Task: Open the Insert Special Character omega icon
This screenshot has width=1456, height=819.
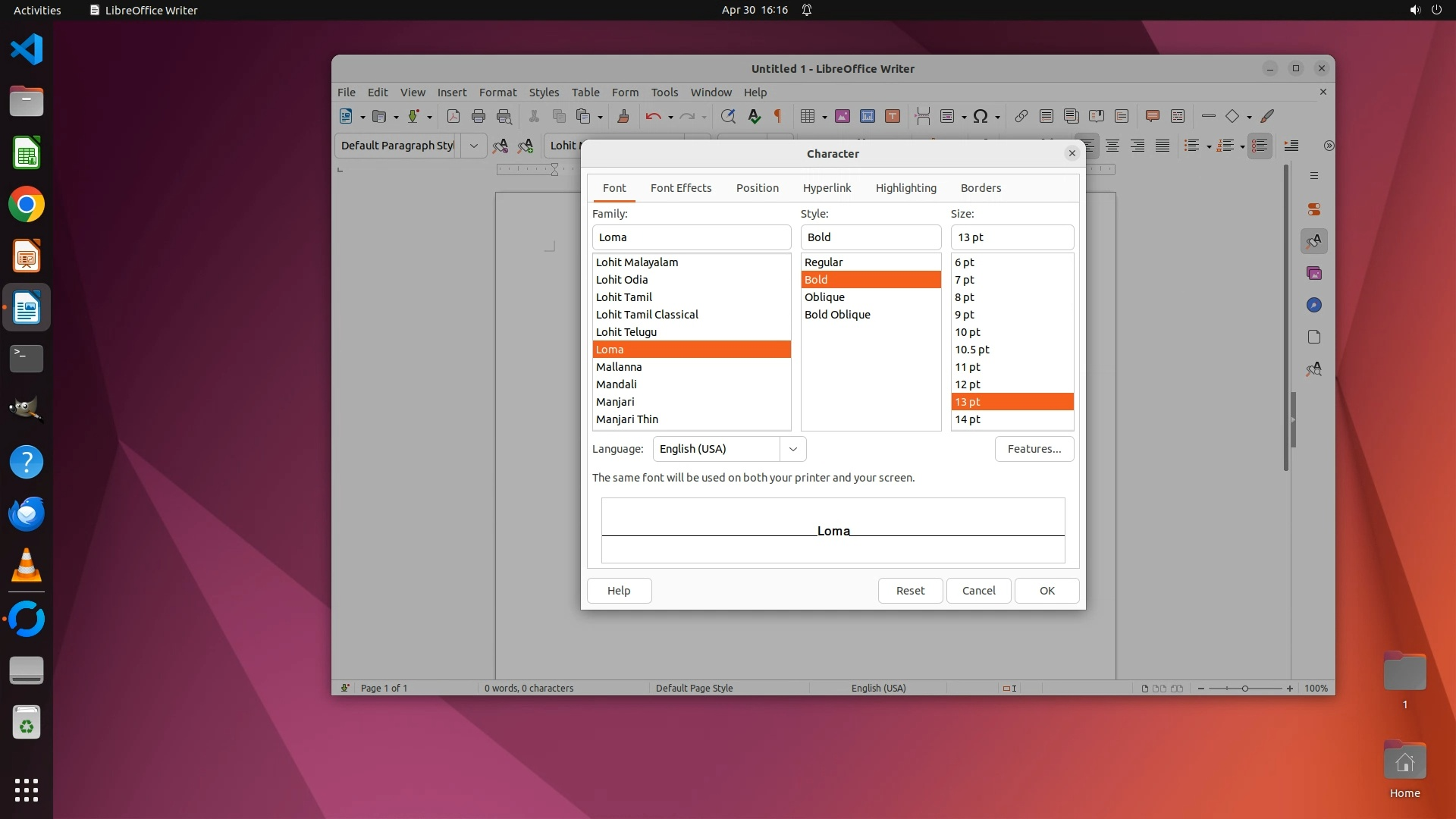Action: pos(981,116)
